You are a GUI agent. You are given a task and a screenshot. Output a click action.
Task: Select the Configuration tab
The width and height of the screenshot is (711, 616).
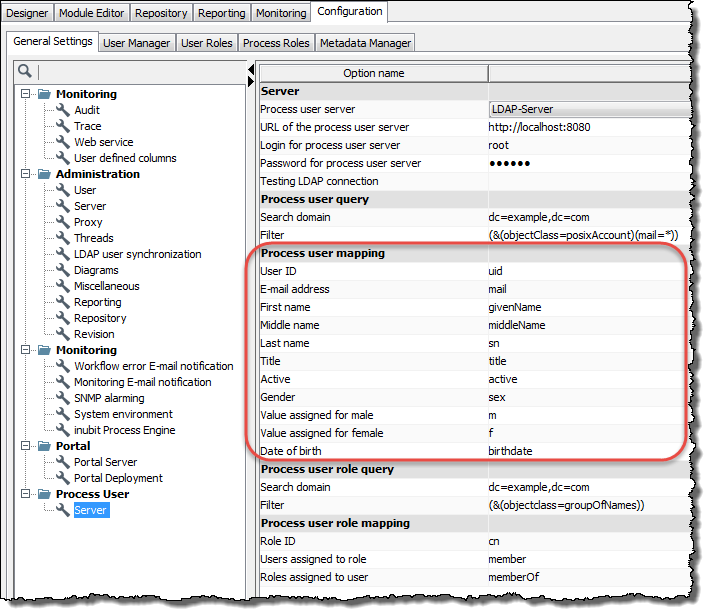pyautogui.click(x=350, y=11)
